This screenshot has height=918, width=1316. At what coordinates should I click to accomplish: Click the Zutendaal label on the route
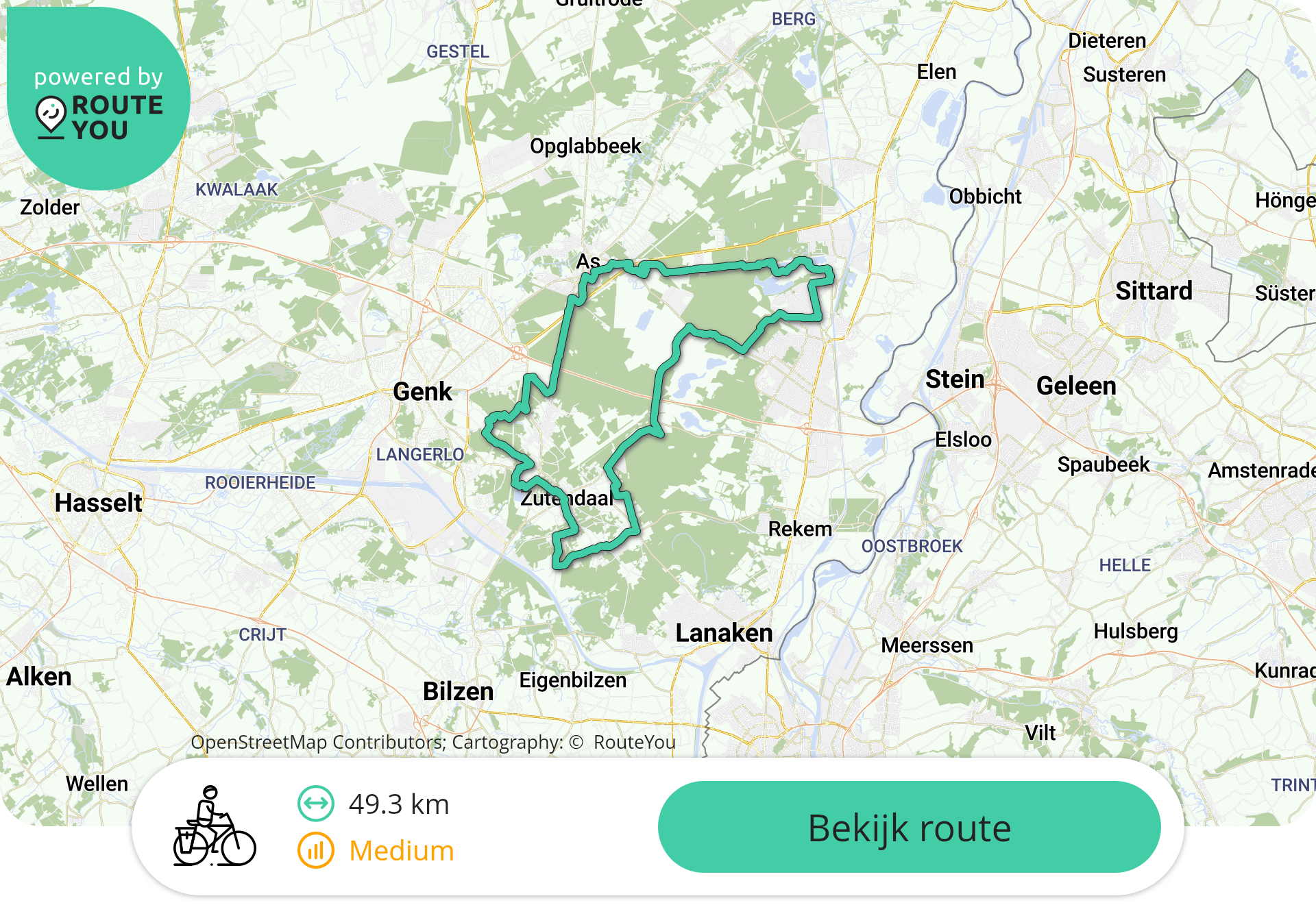[567, 498]
